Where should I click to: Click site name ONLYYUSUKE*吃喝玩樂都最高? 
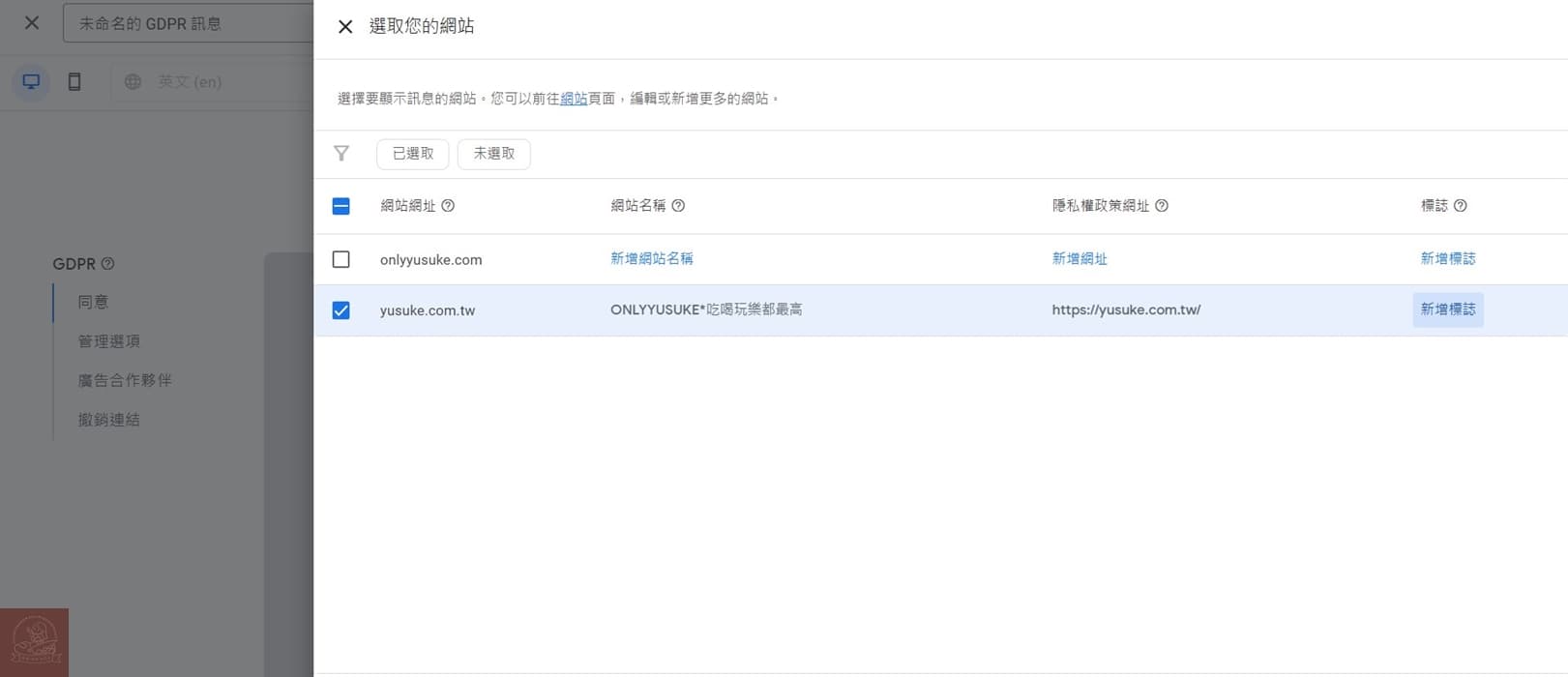point(706,309)
